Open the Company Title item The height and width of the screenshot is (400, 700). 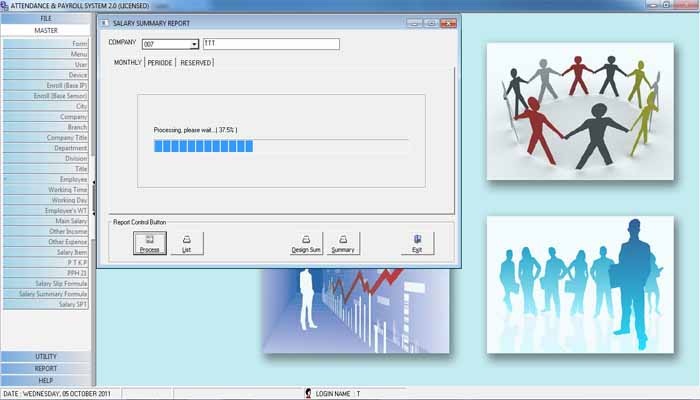pyautogui.click(x=46, y=138)
